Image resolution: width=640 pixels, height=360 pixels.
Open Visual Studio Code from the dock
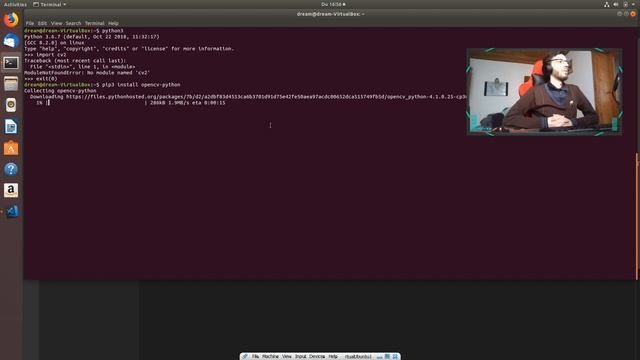12,211
